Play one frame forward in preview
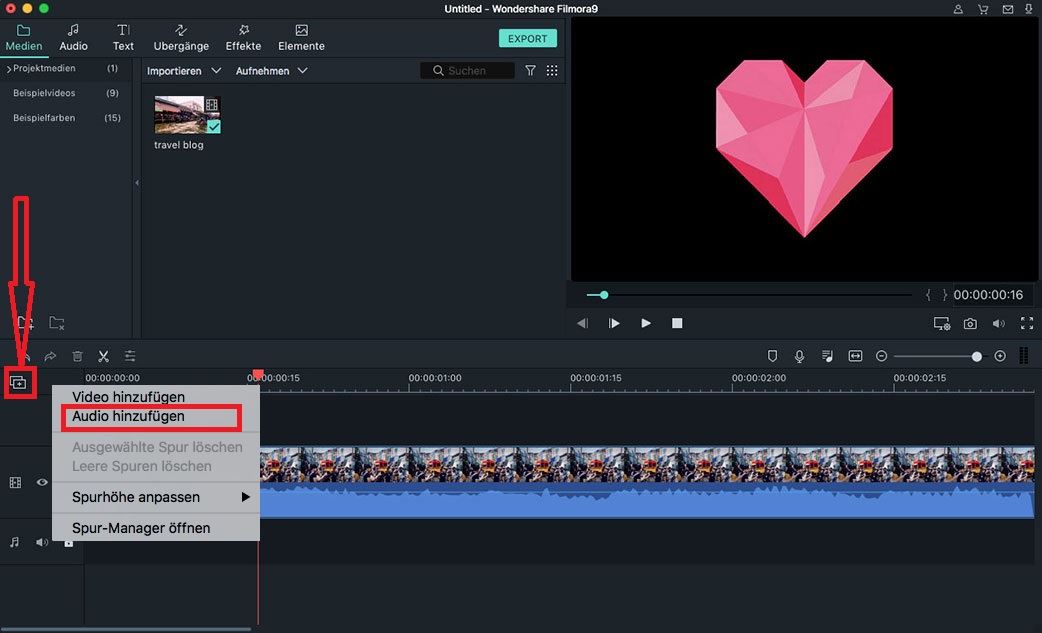The width and height of the screenshot is (1042, 633). click(614, 323)
